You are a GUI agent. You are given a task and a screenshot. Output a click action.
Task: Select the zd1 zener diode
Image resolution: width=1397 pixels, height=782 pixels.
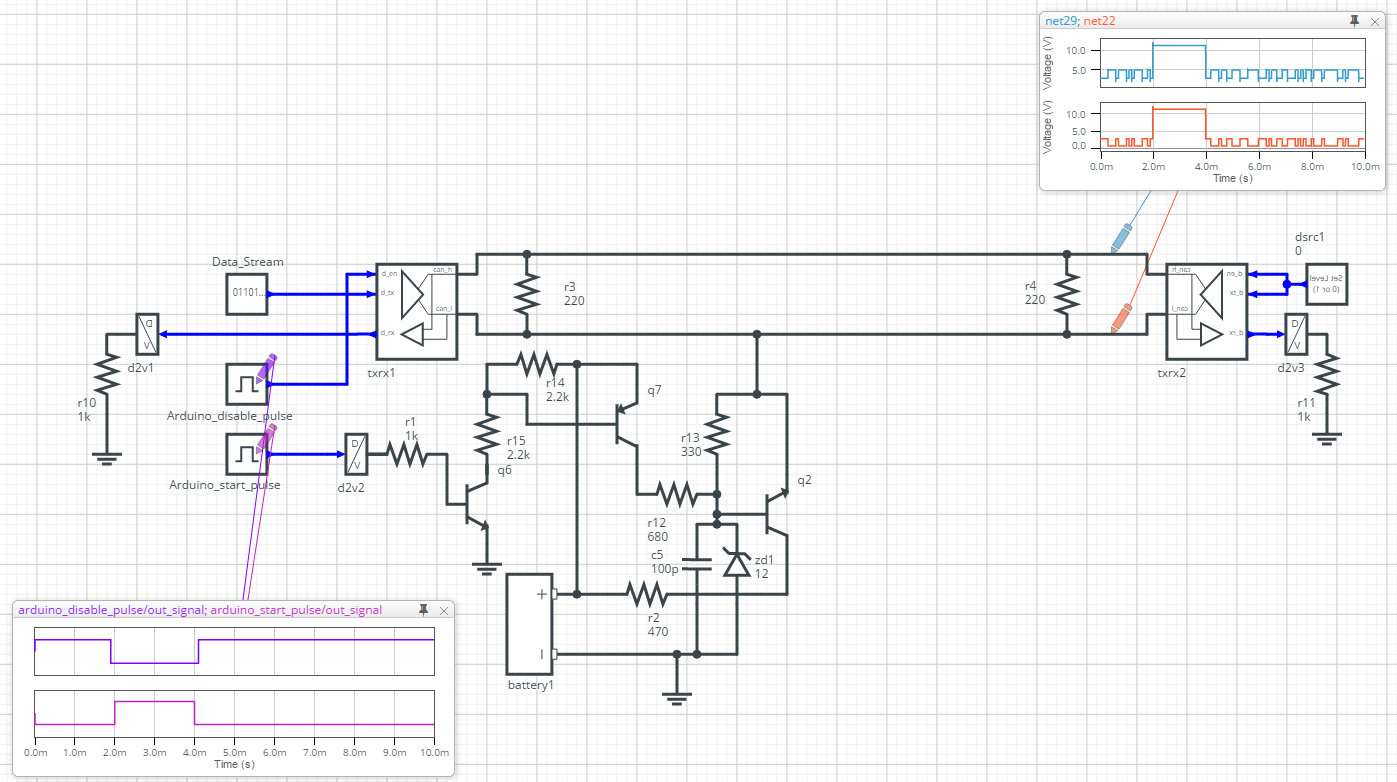click(x=736, y=563)
